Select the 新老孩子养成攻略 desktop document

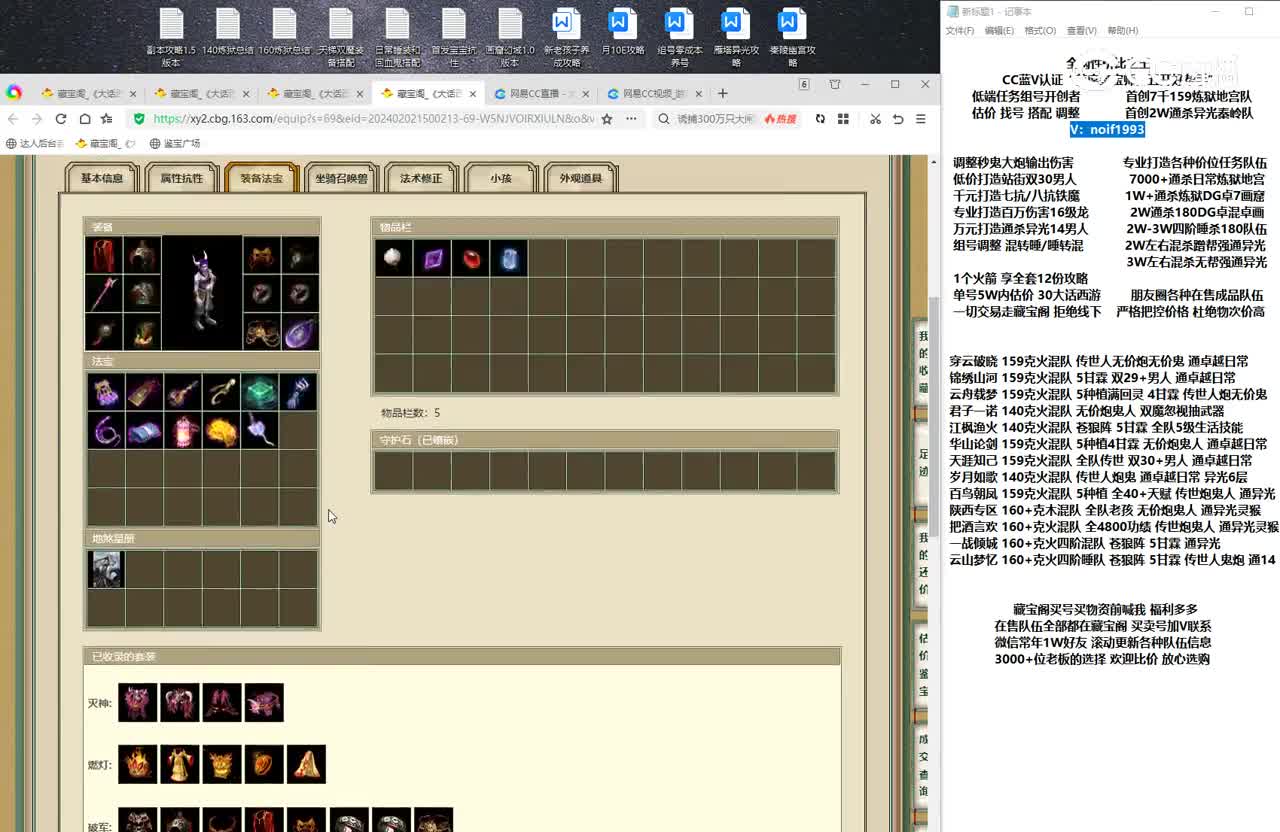coord(566,38)
